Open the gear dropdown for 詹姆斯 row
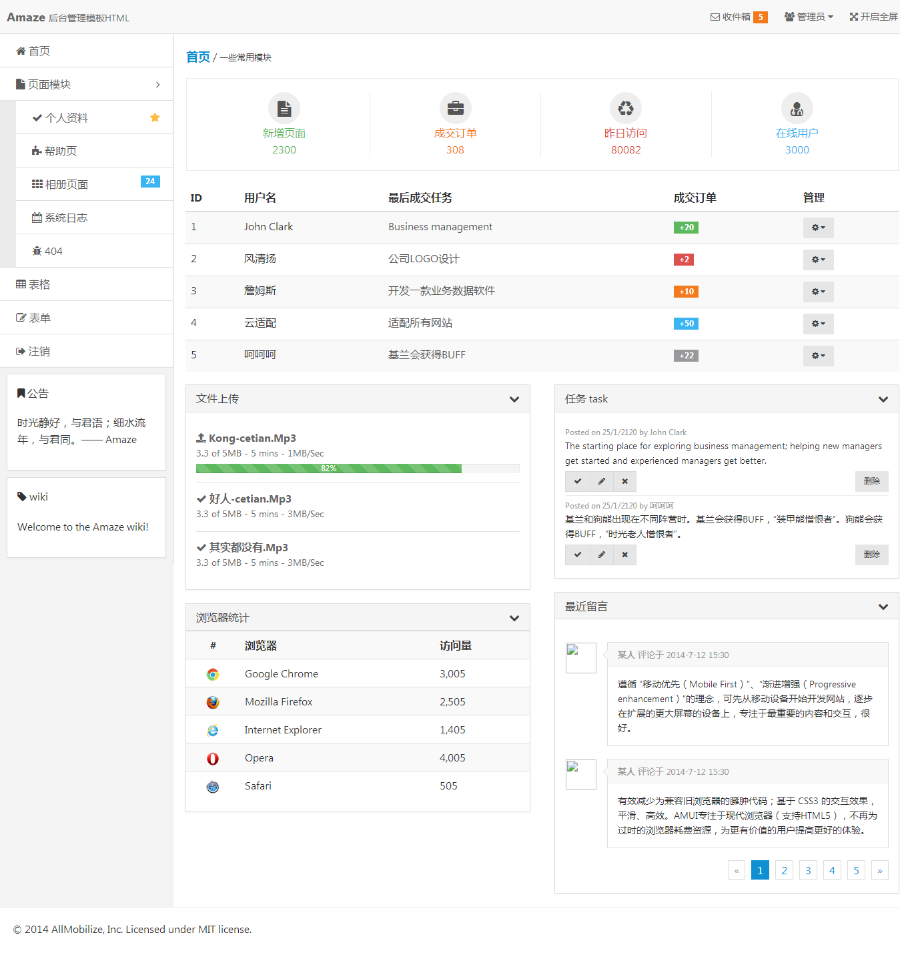The width and height of the screenshot is (900, 965). coord(818,291)
